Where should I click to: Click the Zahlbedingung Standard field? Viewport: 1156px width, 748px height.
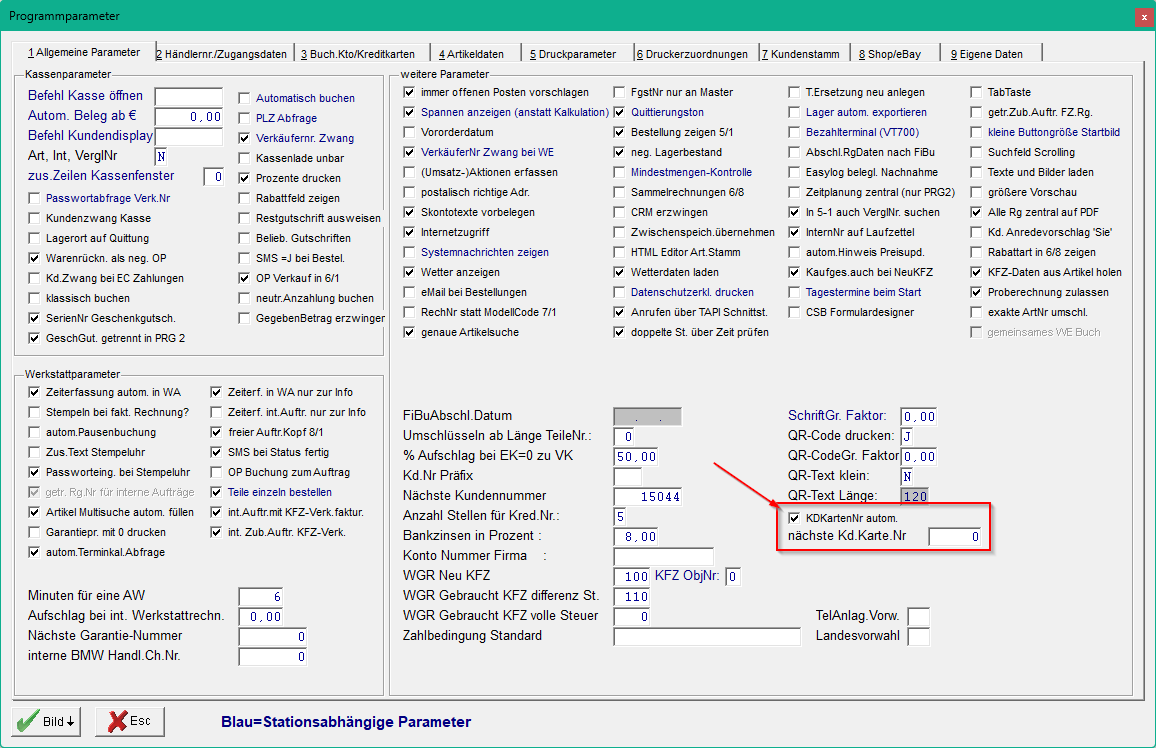[x=706, y=636]
